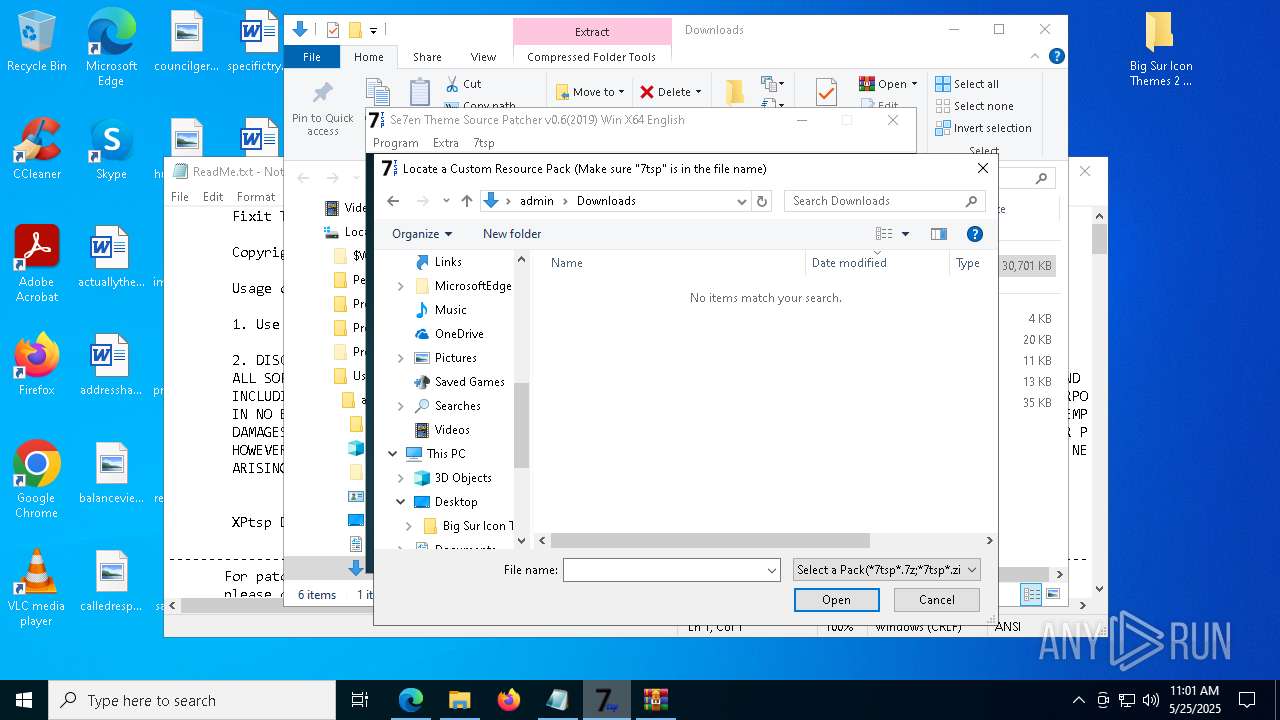
Task: Click the search magnifier in Search Downloads
Action: 971,201
